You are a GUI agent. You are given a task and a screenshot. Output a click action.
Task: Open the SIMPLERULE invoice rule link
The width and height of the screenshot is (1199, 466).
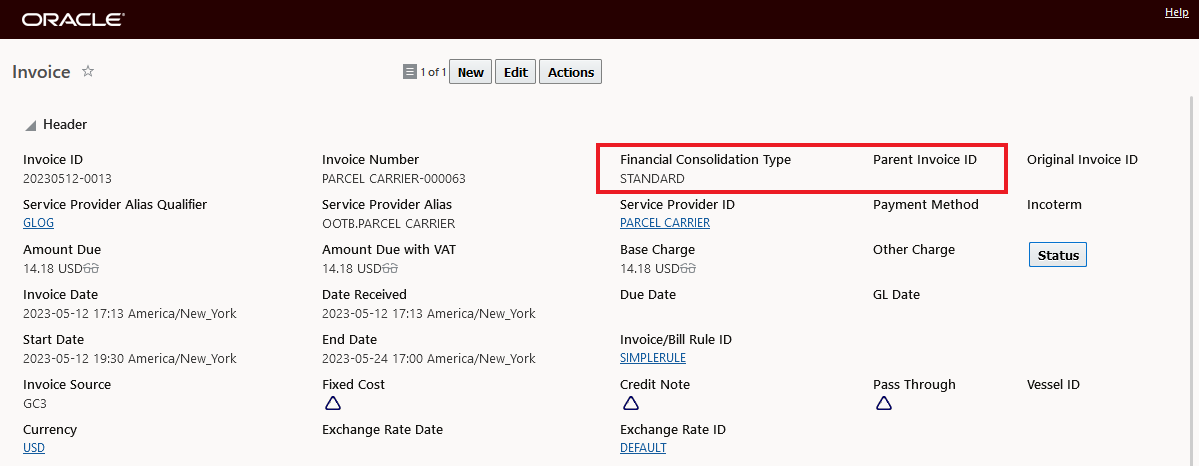click(653, 358)
